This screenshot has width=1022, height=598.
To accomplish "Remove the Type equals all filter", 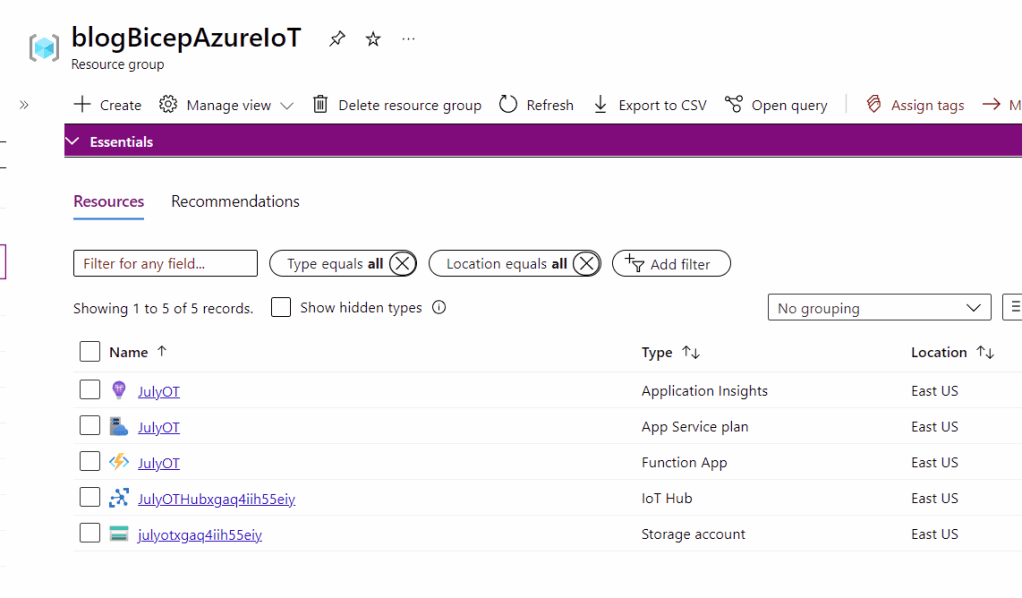I will click(402, 264).
